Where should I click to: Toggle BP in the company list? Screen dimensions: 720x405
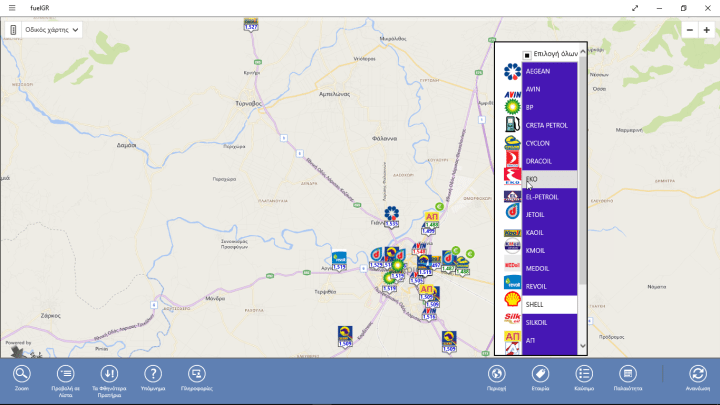pos(549,107)
